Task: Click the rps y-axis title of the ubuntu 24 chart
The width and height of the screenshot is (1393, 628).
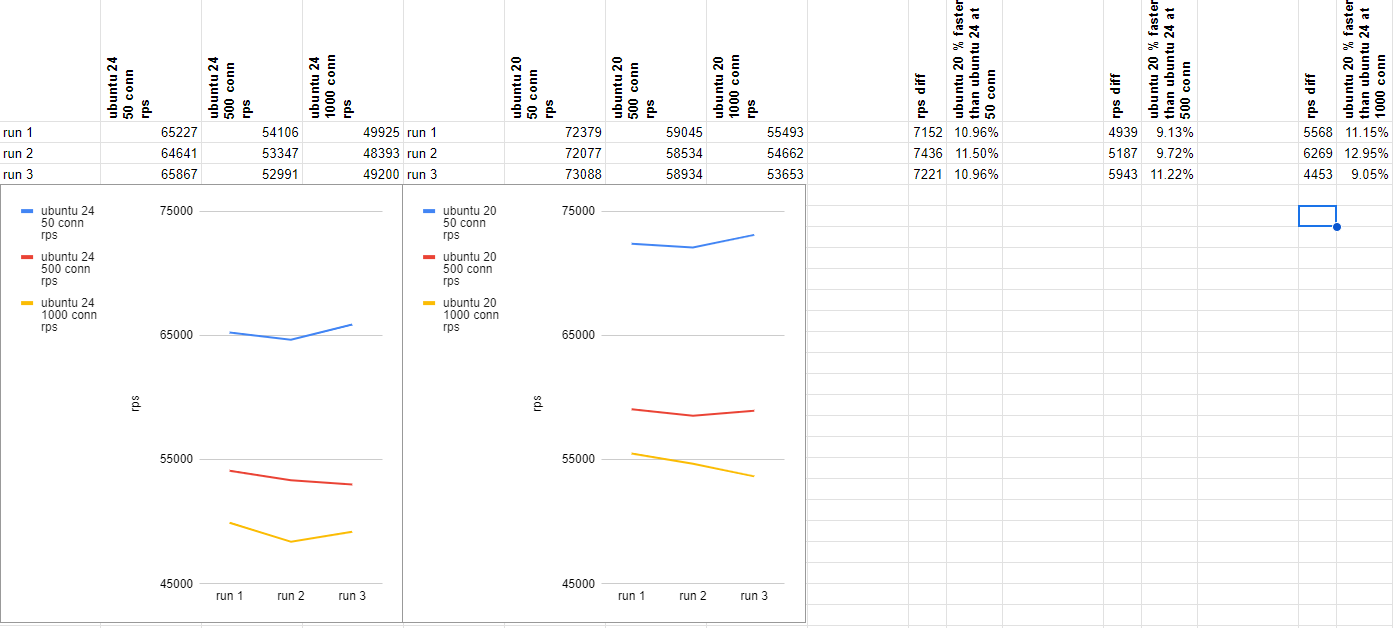Action: (136, 403)
